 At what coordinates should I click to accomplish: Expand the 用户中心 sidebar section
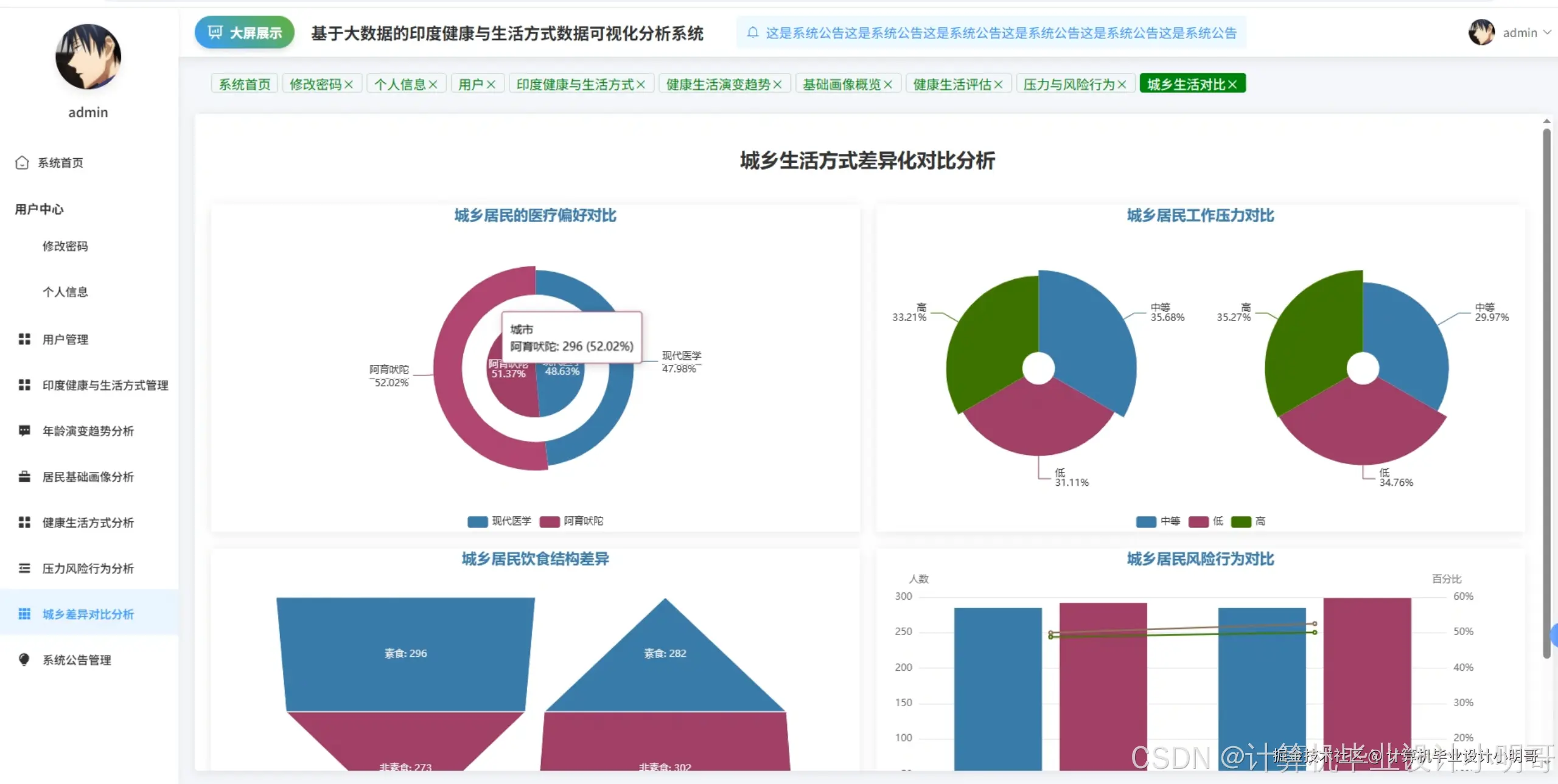coord(40,209)
